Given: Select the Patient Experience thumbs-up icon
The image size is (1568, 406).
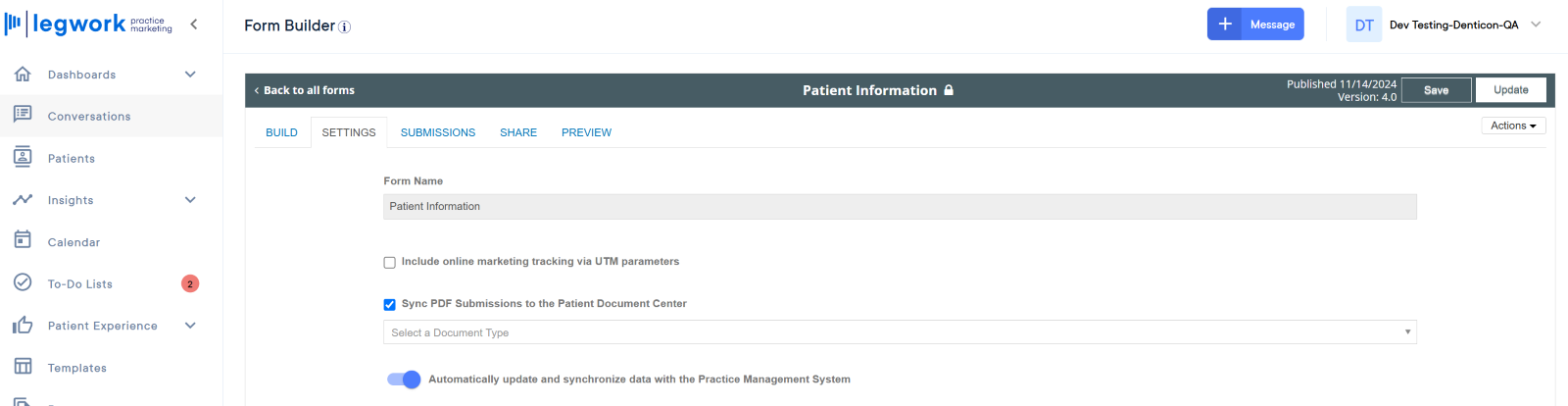Looking at the screenshot, I should [23, 325].
